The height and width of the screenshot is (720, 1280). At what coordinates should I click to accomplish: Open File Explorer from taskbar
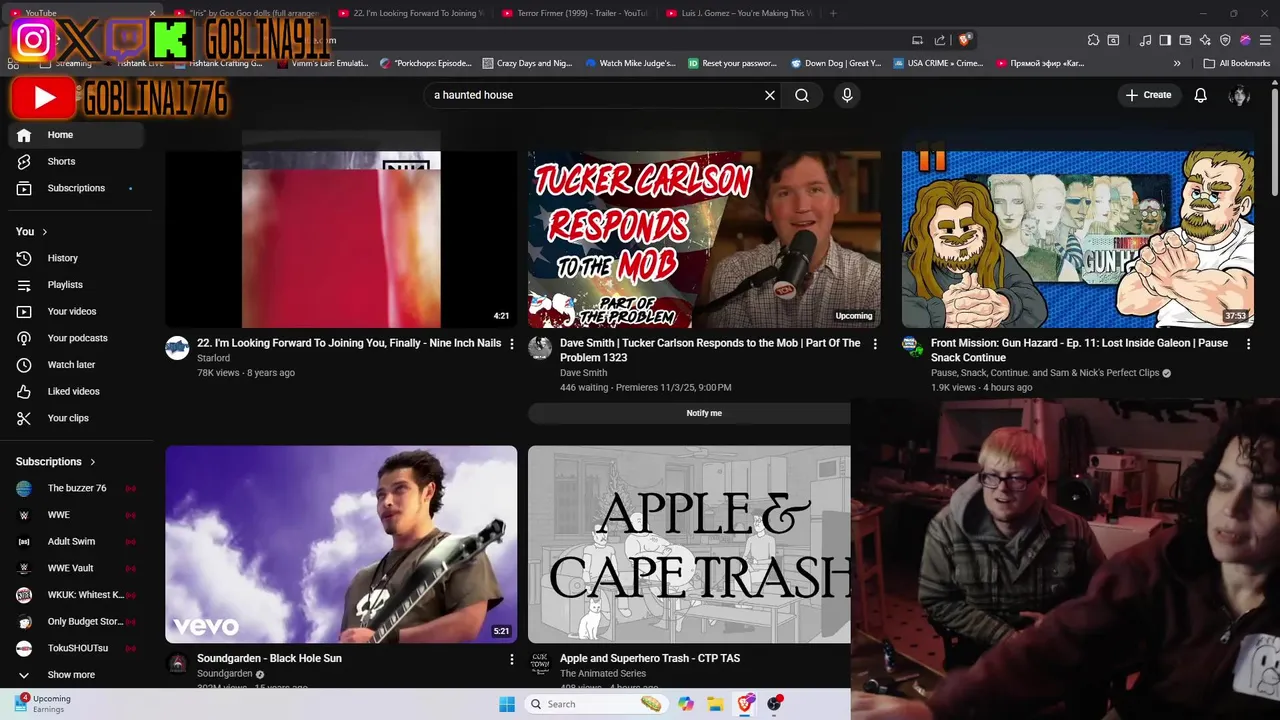(715, 704)
